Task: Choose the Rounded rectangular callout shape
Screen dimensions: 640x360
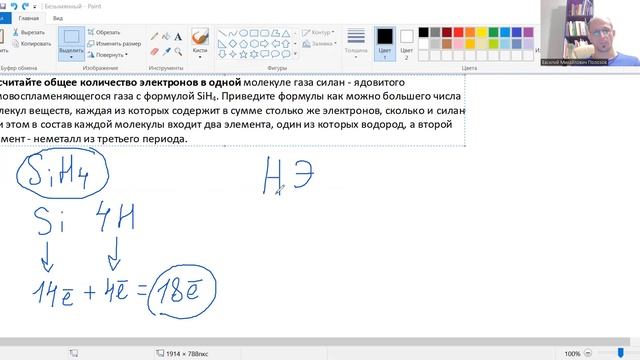Action: tap(264, 54)
